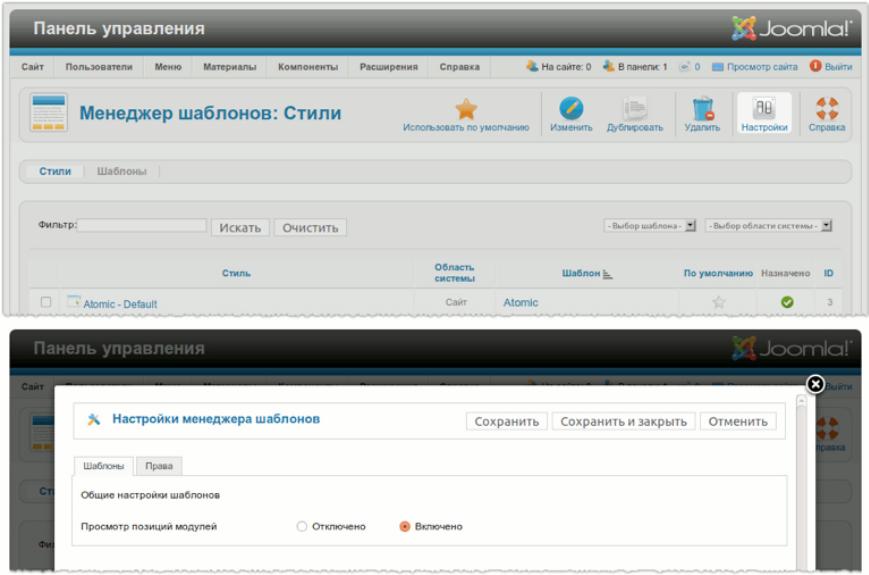
Task: Select the Включено radio button
Action: tap(405, 526)
